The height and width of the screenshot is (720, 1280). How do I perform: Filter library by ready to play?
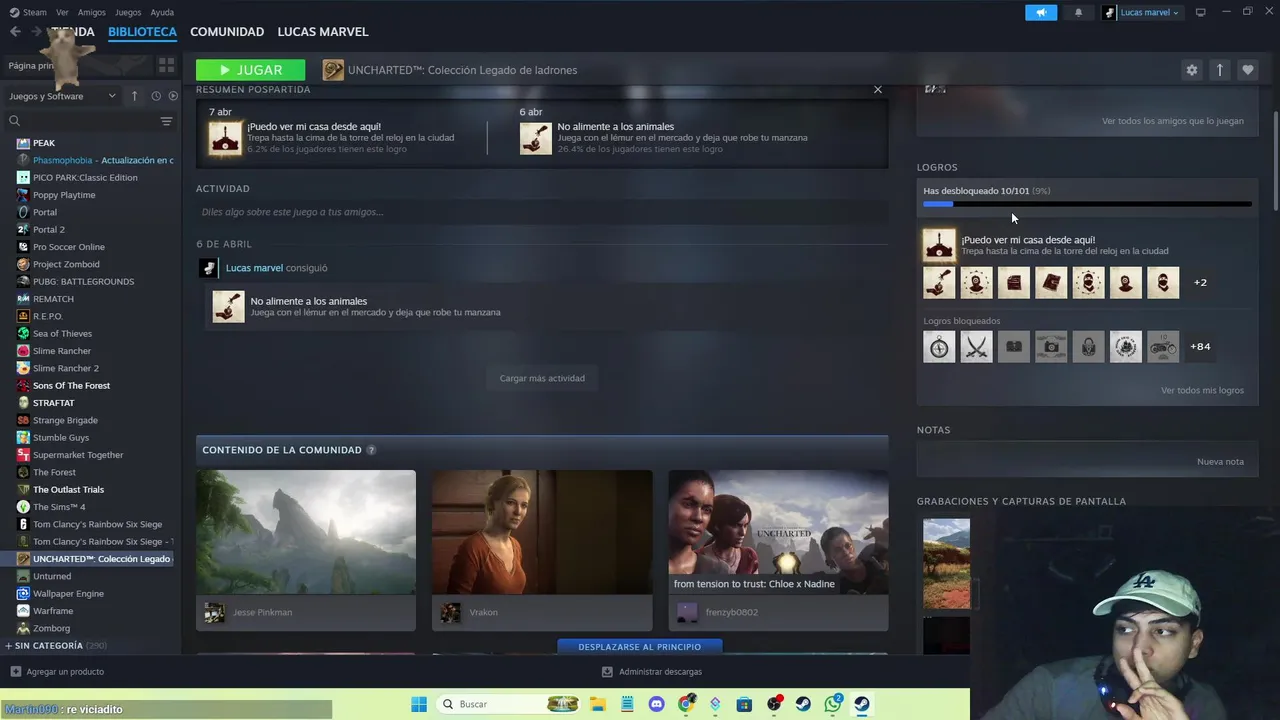pos(173,96)
